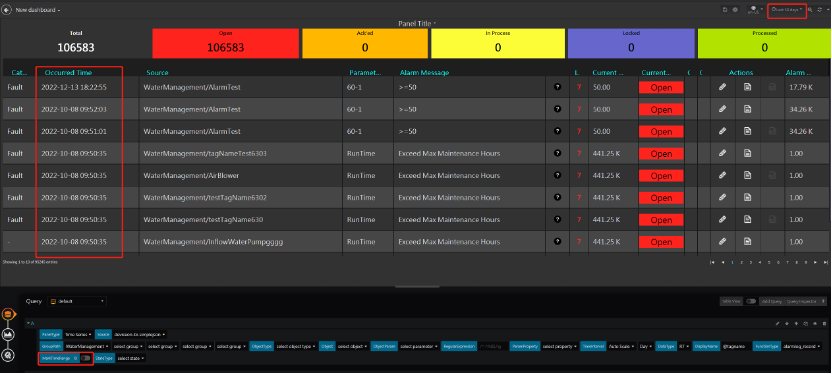
Task: Open the document icon in the 09:52:03 row
Action: tap(747, 109)
